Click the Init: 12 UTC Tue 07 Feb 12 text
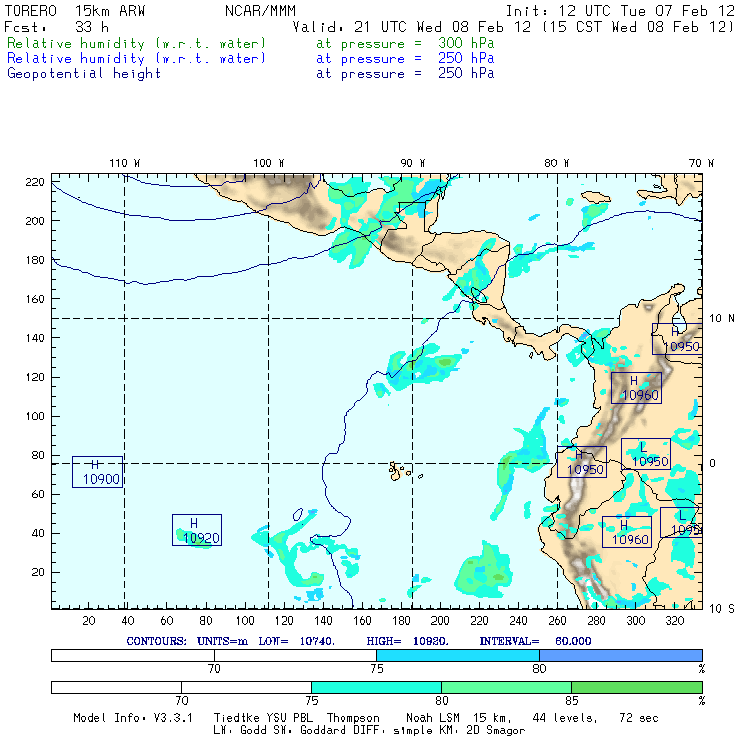The height and width of the screenshot is (740, 740). pos(620,11)
